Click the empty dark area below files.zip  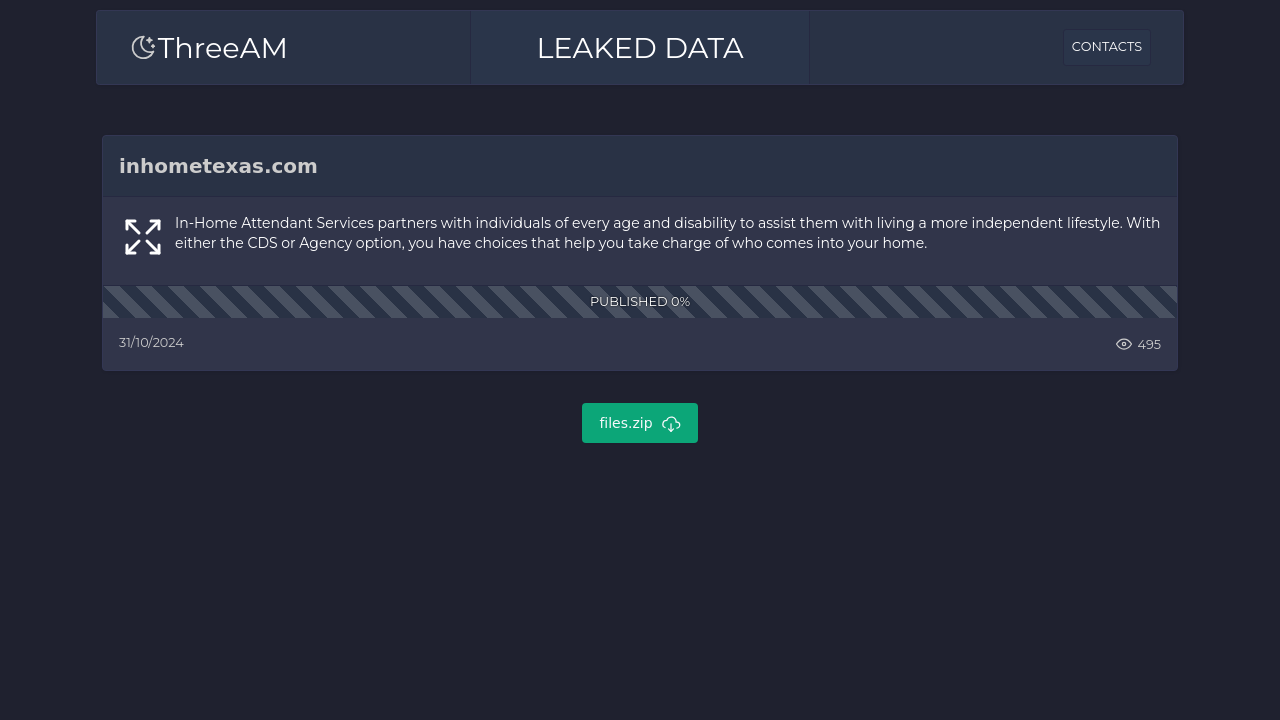point(640,580)
